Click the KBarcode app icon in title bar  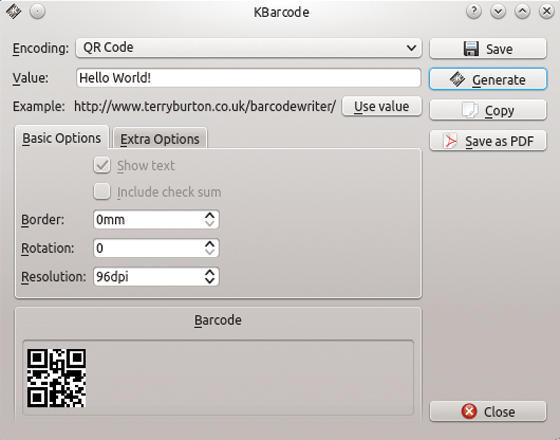[x=14, y=11]
